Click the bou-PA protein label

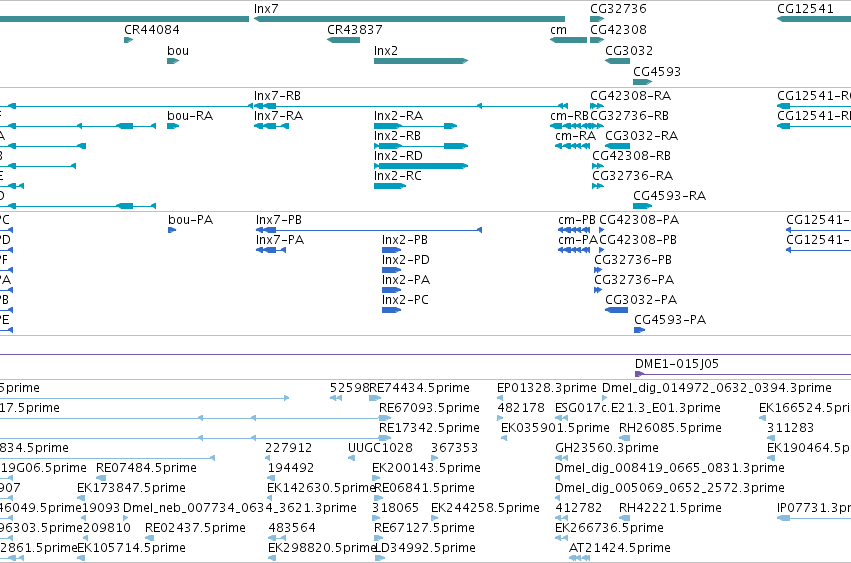190,220
